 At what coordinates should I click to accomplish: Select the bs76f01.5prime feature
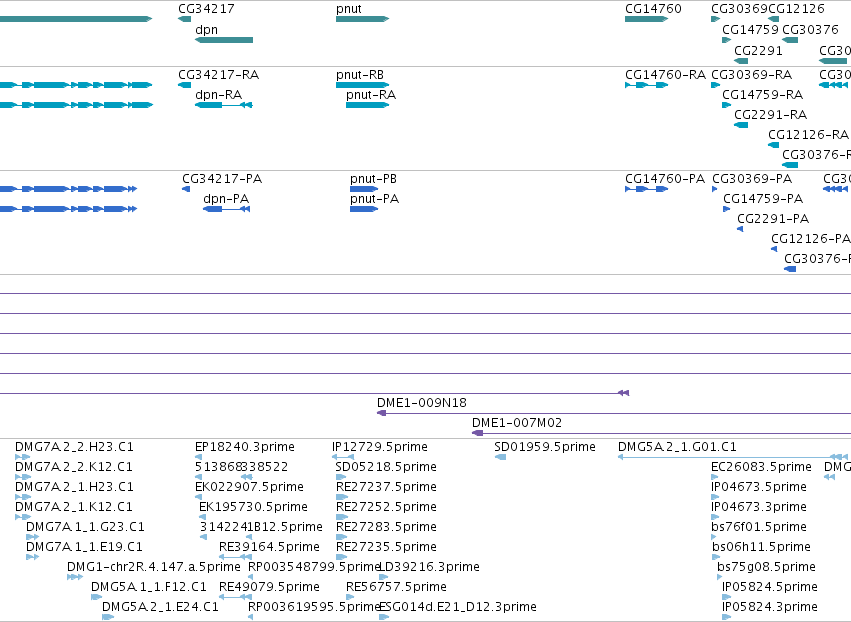click(714, 537)
